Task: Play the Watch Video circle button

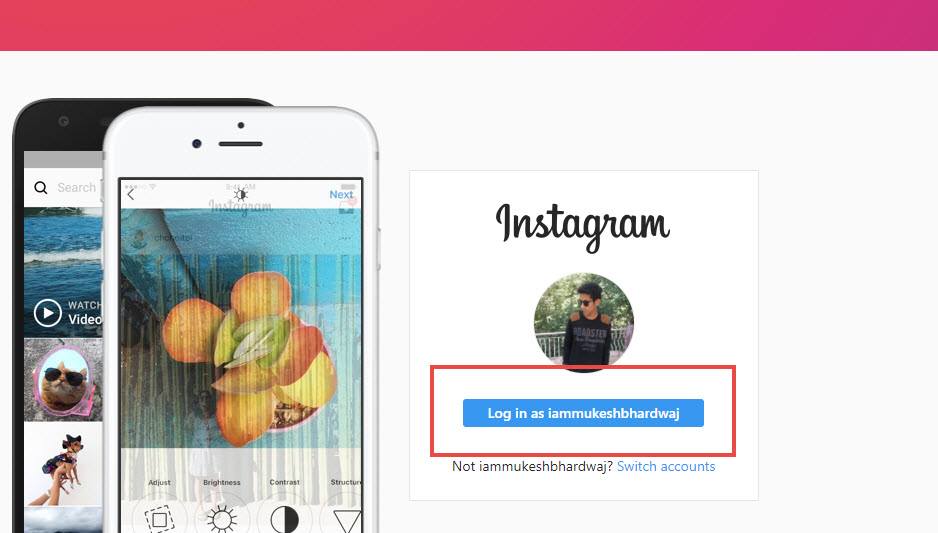Action: [x=47, y=312]
